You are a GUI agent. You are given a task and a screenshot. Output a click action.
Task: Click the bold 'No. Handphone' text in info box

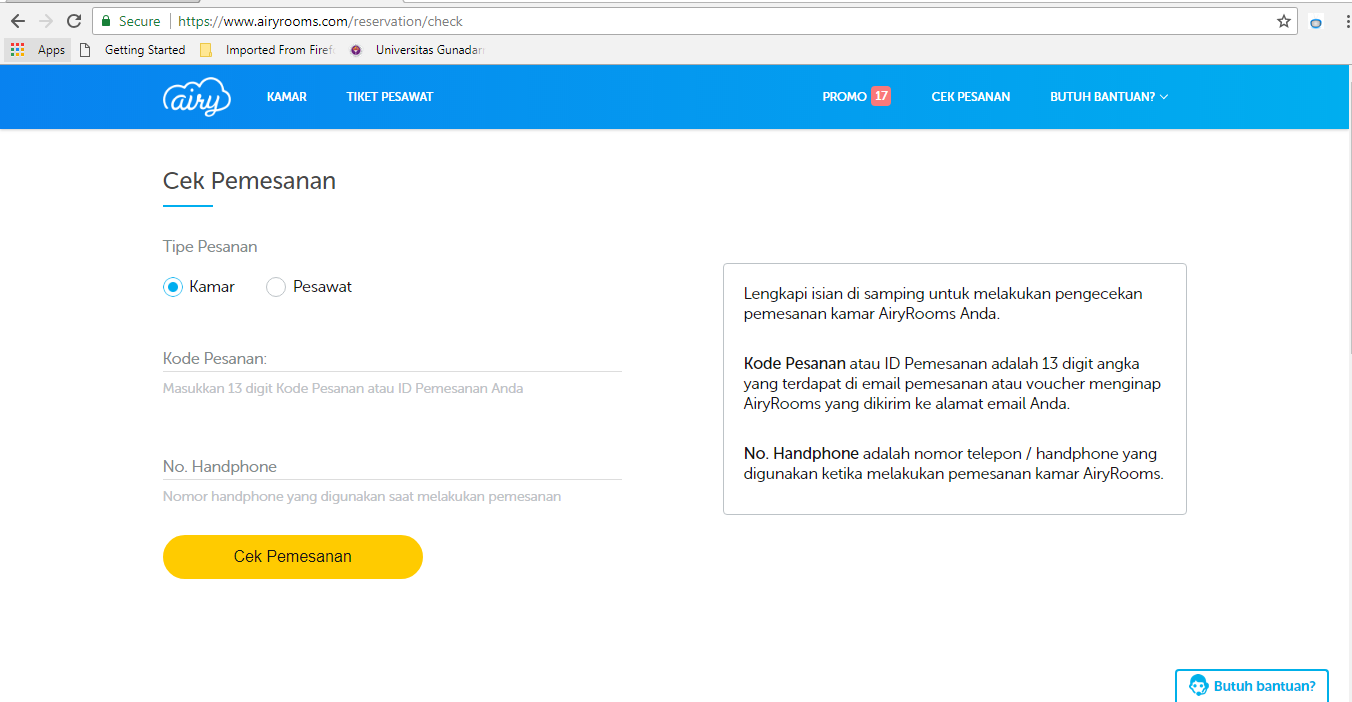(x=801, y=453)
